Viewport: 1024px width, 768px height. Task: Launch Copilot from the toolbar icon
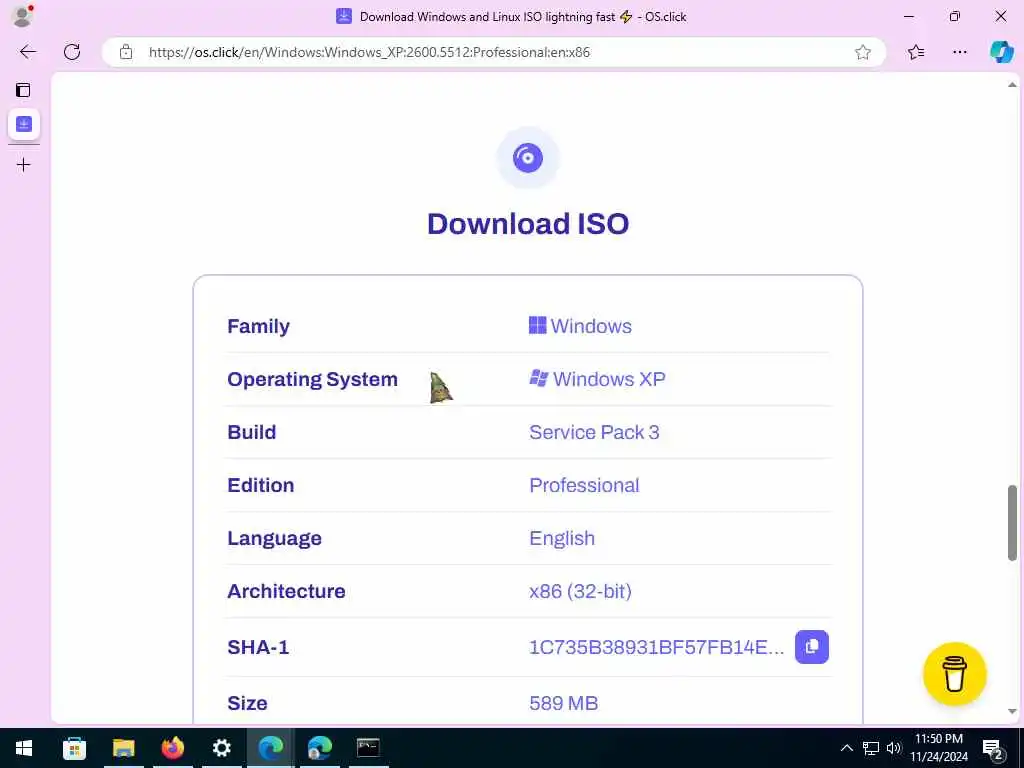pyautogui.click(x=1001, y=52)
